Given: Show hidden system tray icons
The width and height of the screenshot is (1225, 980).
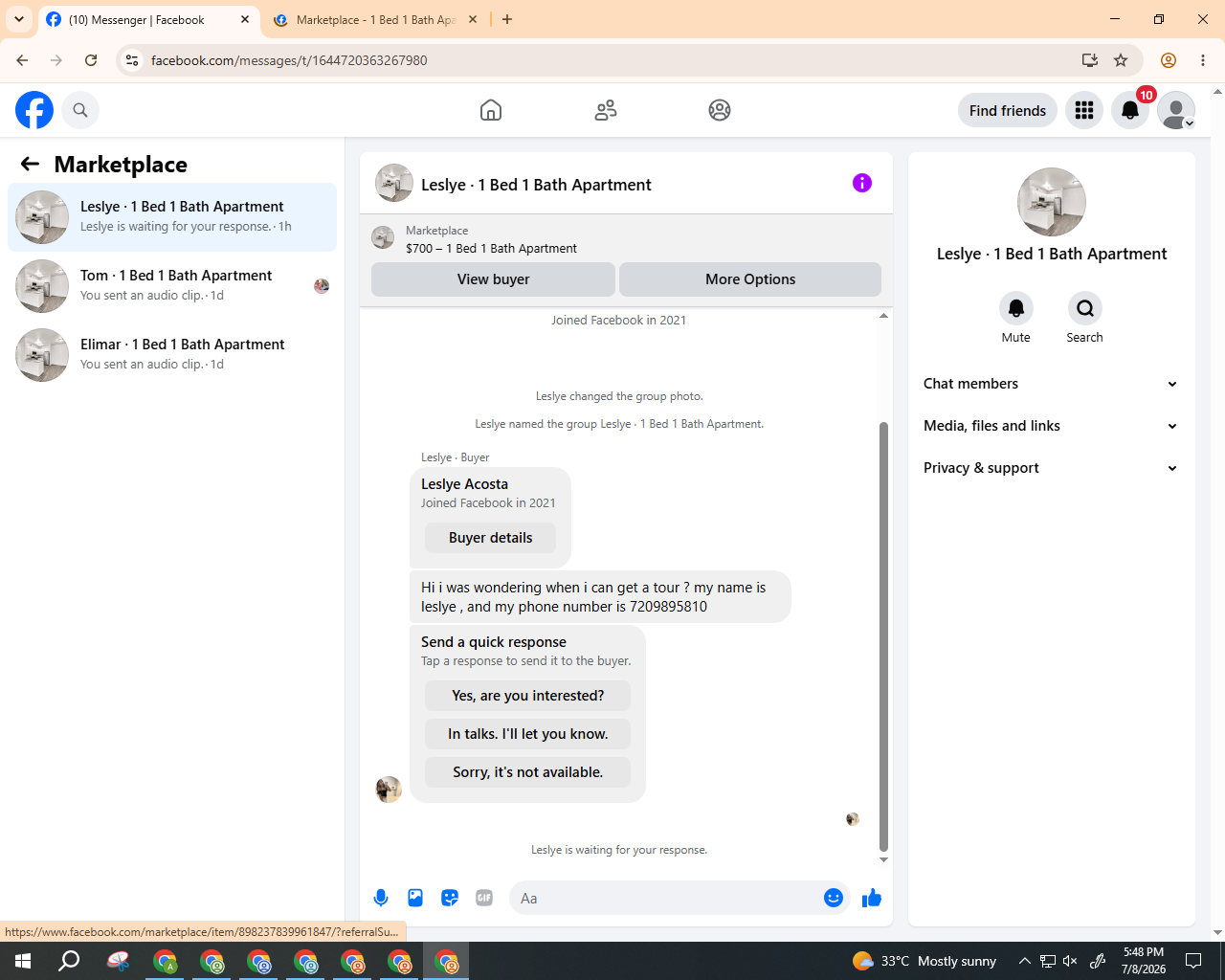Looking at the screenshot, I should pos(1024,961).
